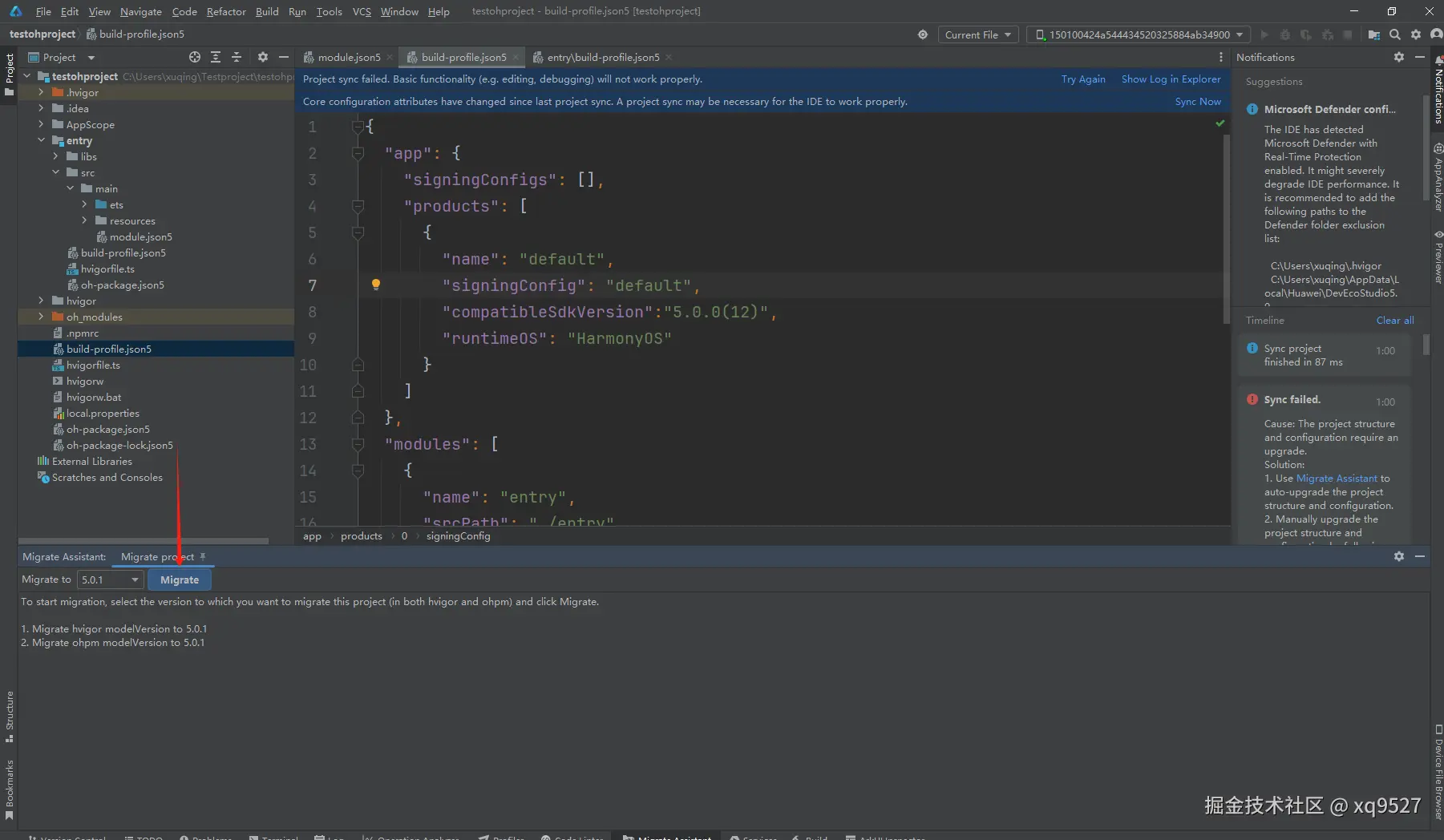Click the Search Everywhere magnifier icon
The image size is (1444, 840).
pos(1395,34)
